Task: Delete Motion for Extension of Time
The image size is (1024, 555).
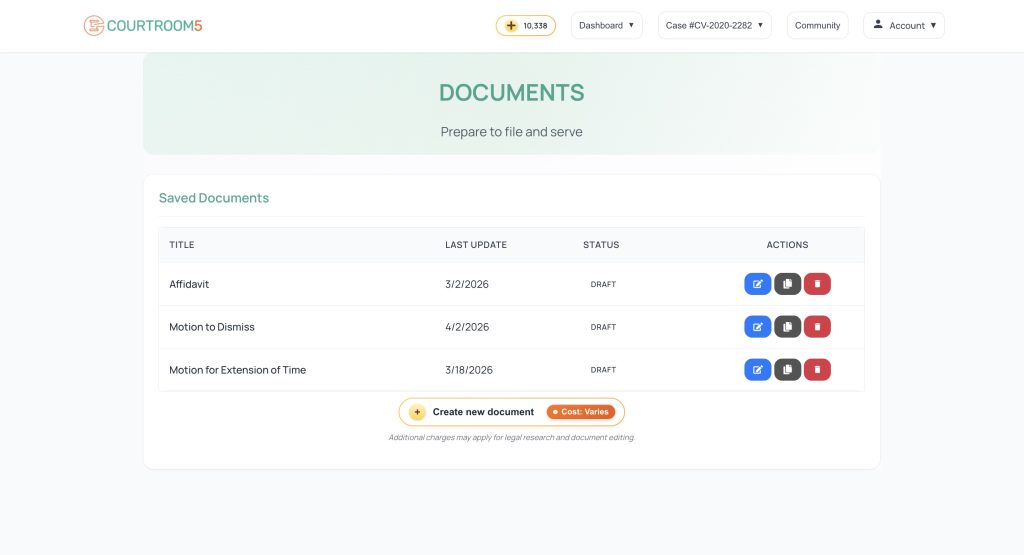Action: (817, 370)
